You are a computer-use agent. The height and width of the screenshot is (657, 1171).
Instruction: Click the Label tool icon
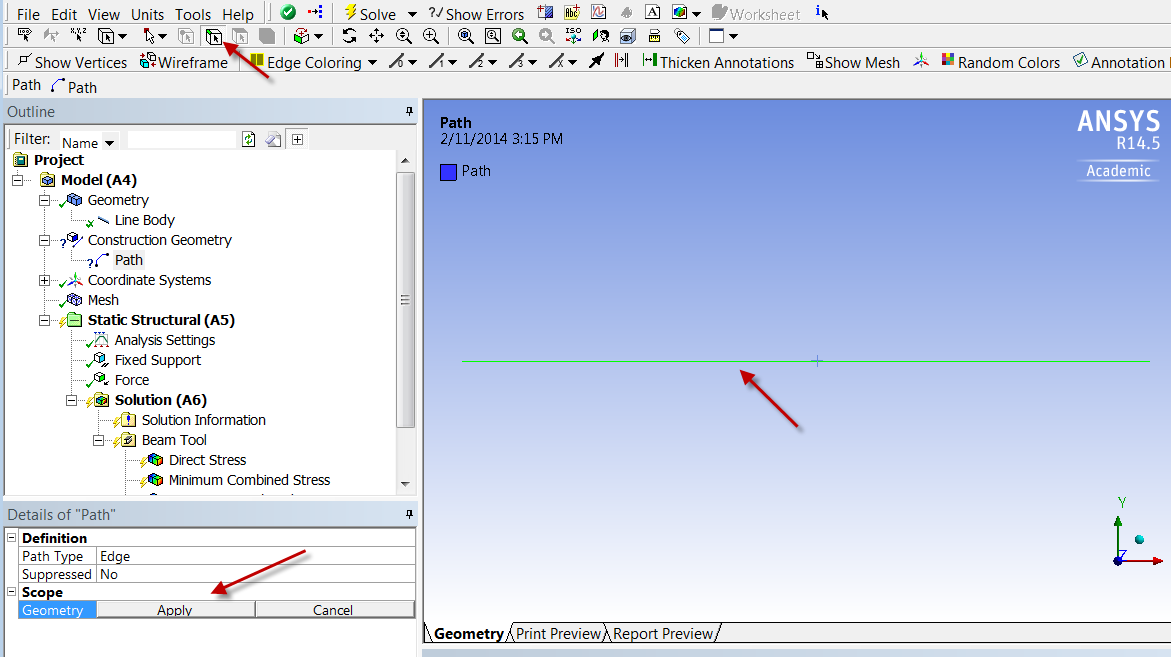pos(25,35)
